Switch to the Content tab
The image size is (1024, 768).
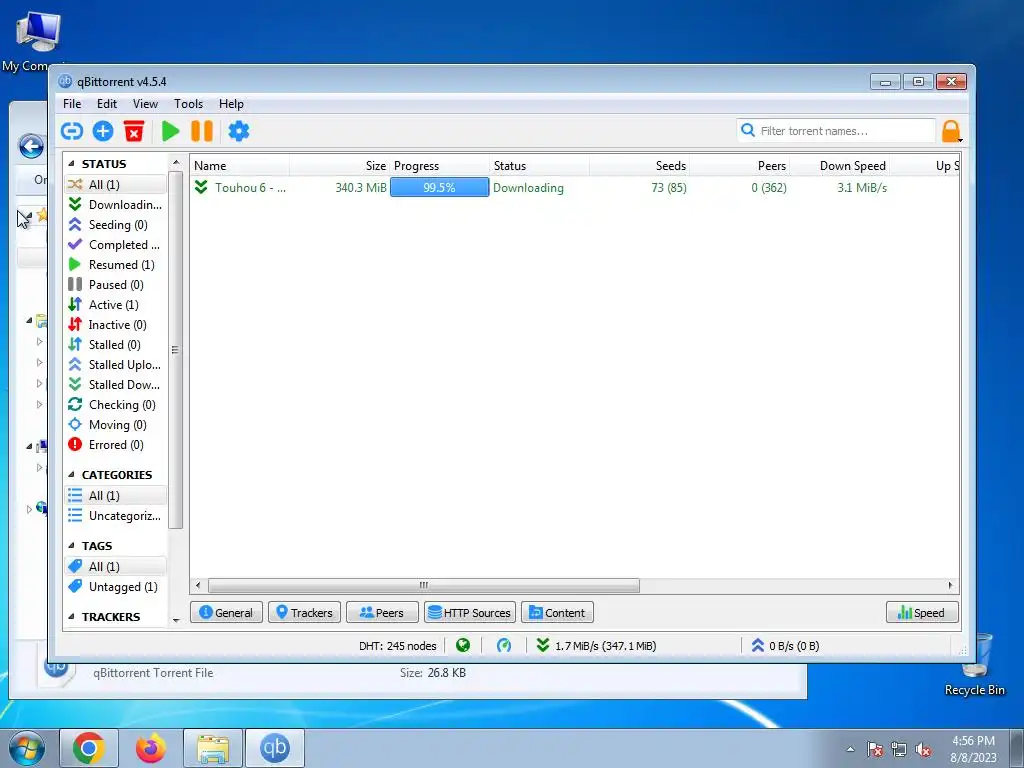(x=557, y=613)
